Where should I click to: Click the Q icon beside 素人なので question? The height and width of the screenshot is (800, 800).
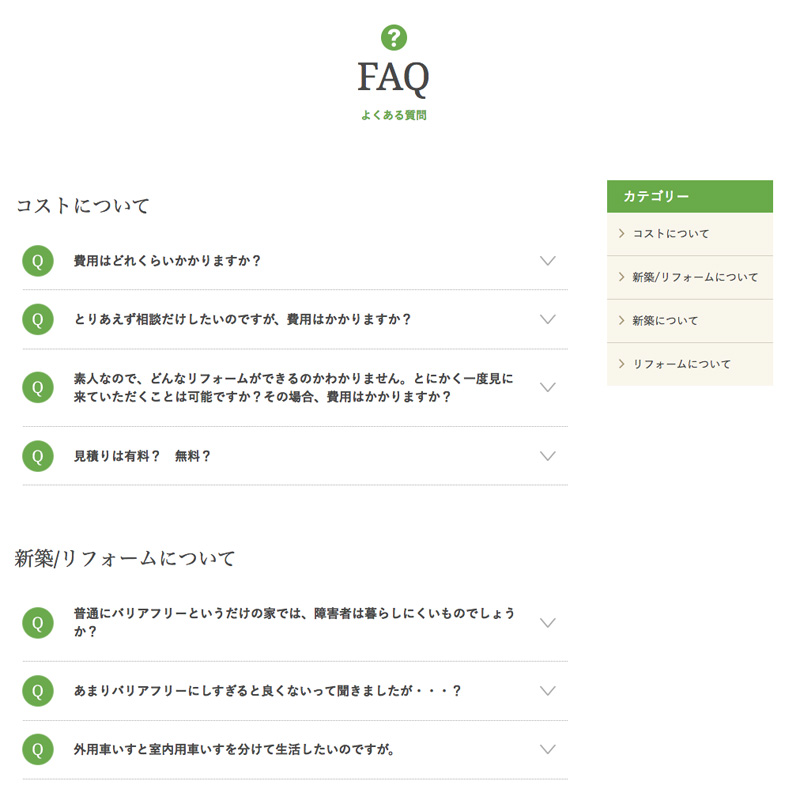[x=38, y=388]
